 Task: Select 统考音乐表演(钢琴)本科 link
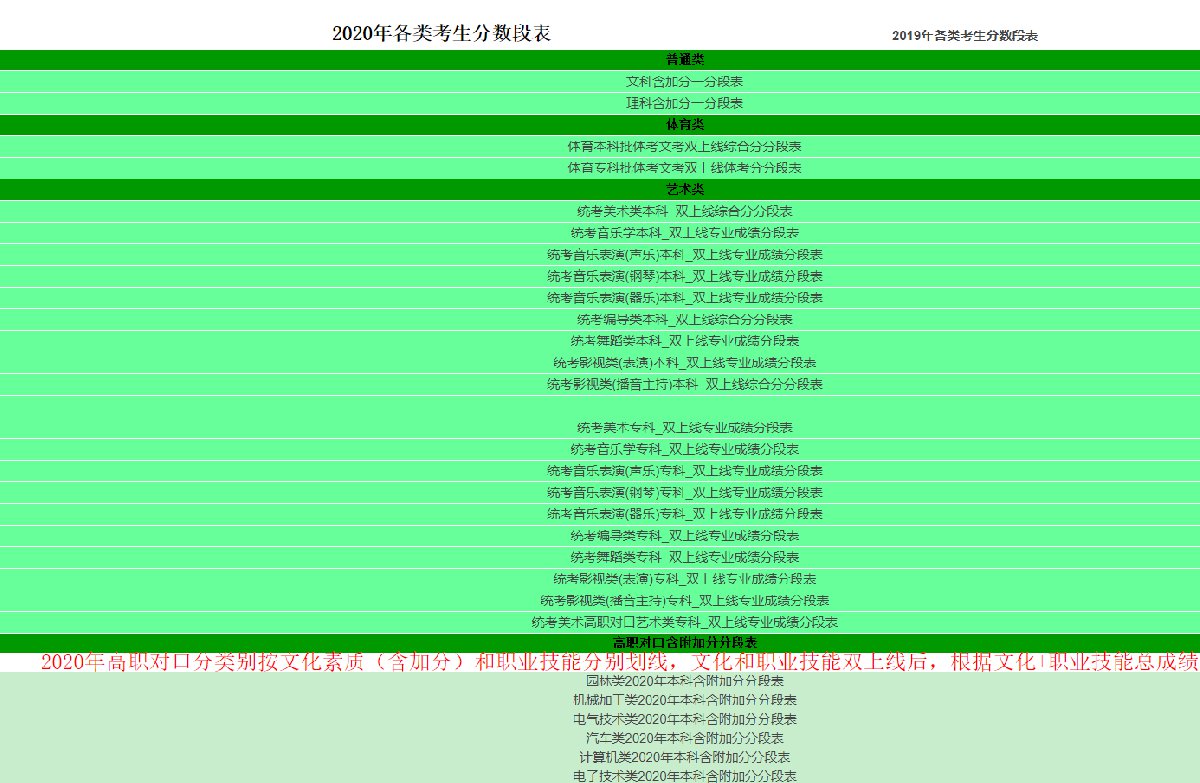click(x=684, y=276)
